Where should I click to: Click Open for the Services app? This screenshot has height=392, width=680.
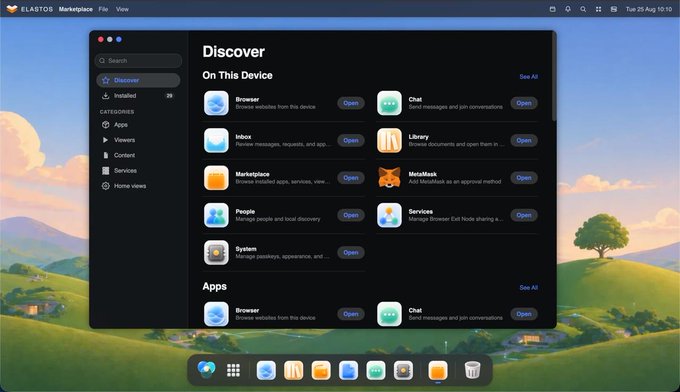pos(524,215)
